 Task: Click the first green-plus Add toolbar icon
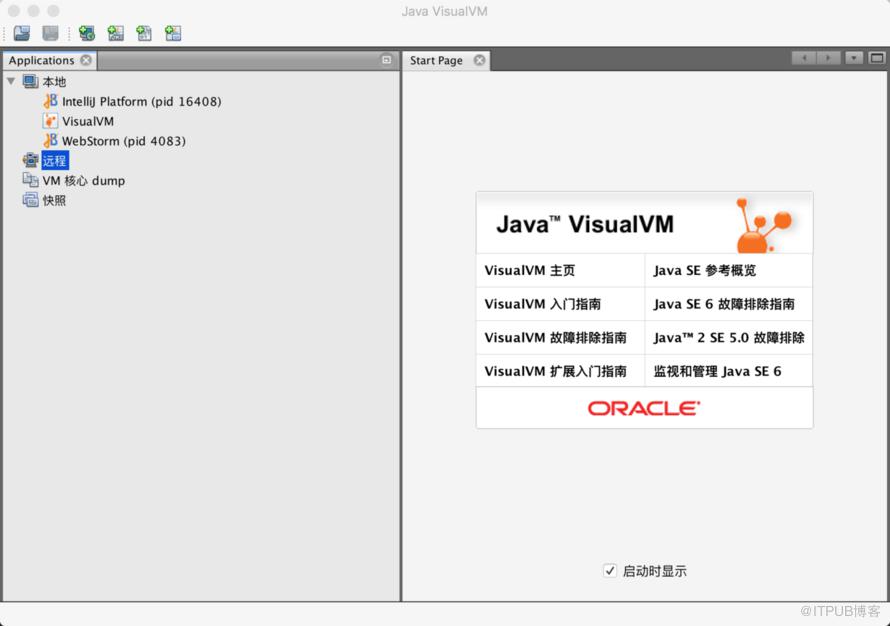pyautogui.click(x=87, y=33)
